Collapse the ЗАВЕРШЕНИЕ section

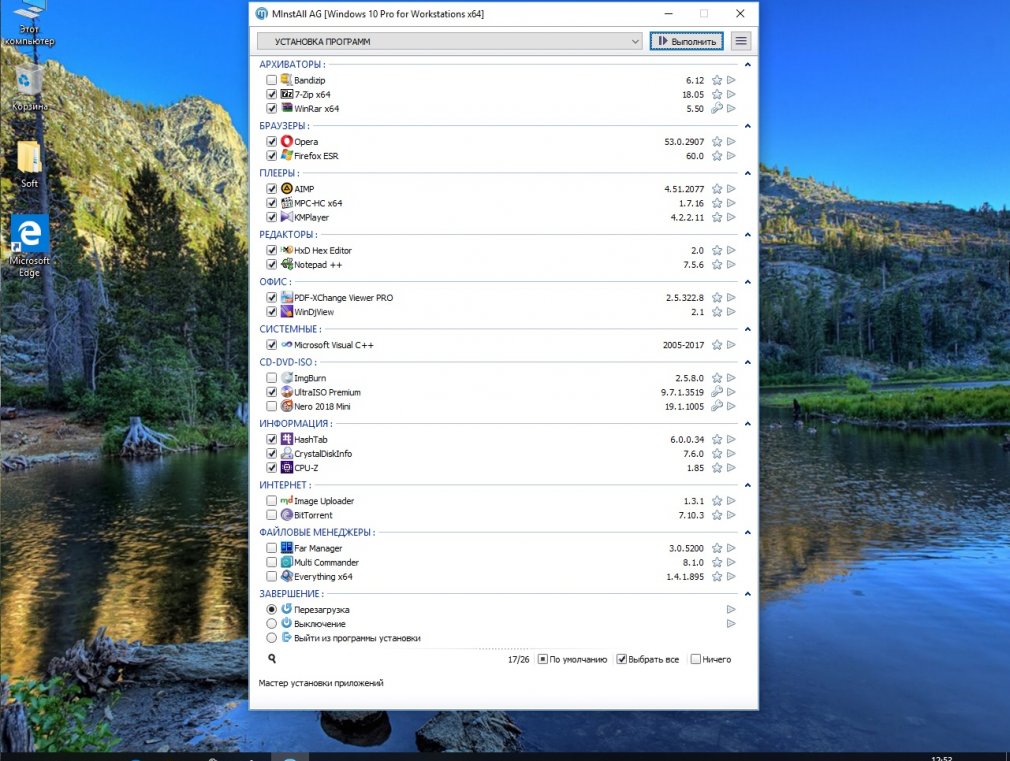coord(747,593)
